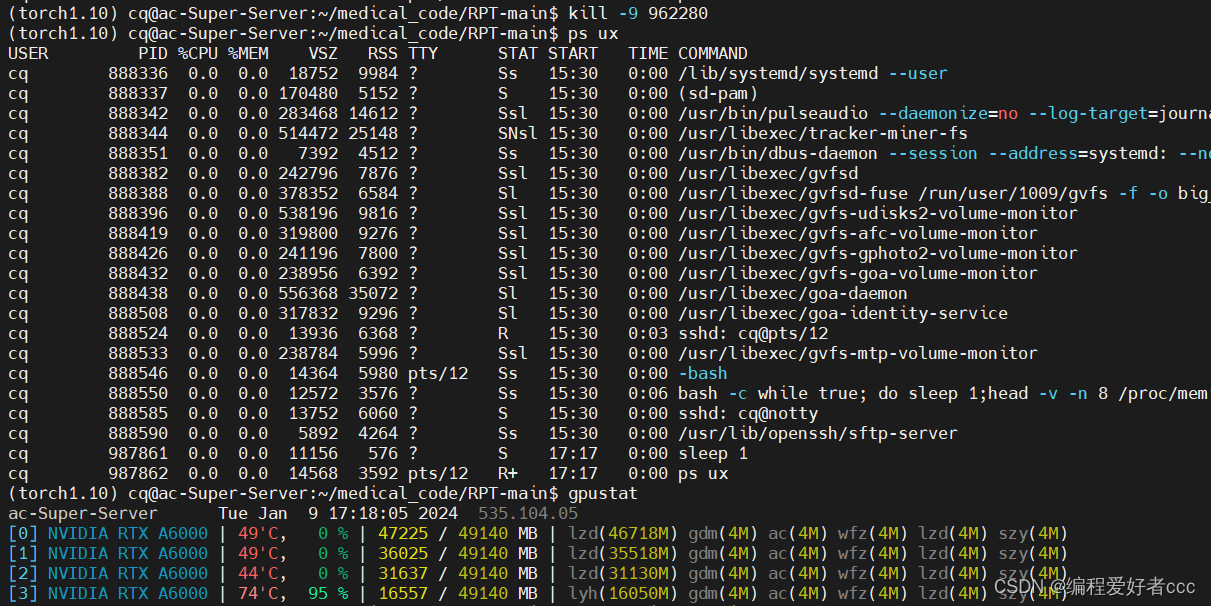Select the -bash process entry
The height and width of the screenshot is (606, 1211).
pyautogui.click(x=703, y=373)
